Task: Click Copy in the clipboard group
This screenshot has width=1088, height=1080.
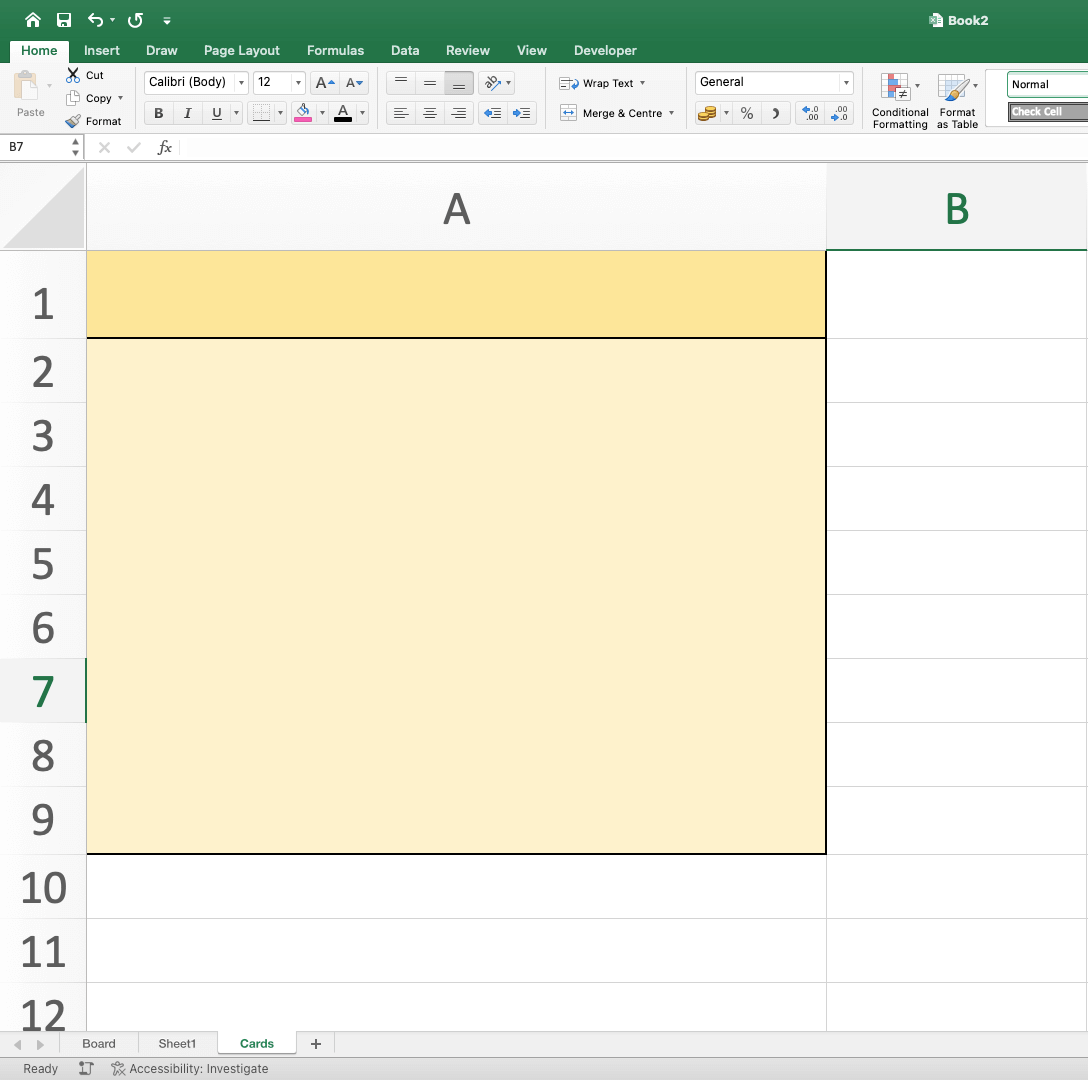Action: (x=96, y=98)
